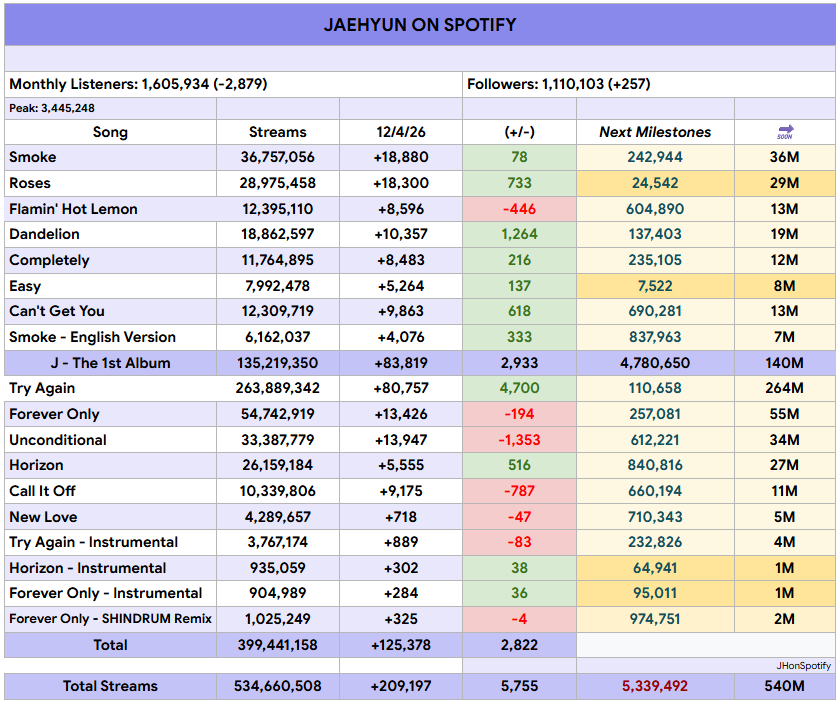Click the red '-446' change value
This screenshot has height=704, width=840.
pos(519,209)
